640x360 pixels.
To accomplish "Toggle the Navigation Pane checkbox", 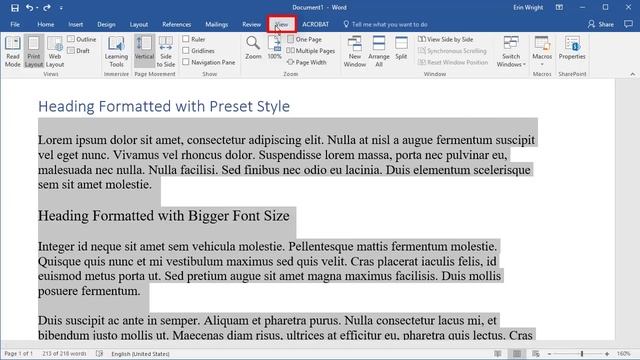I will tap(186, 62).
